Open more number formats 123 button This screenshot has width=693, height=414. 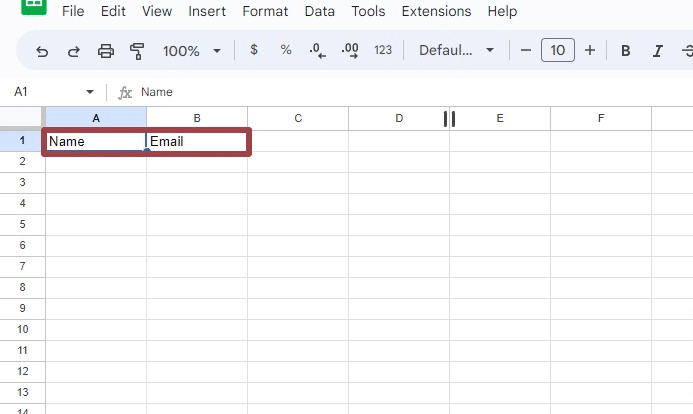pos(383,50)
